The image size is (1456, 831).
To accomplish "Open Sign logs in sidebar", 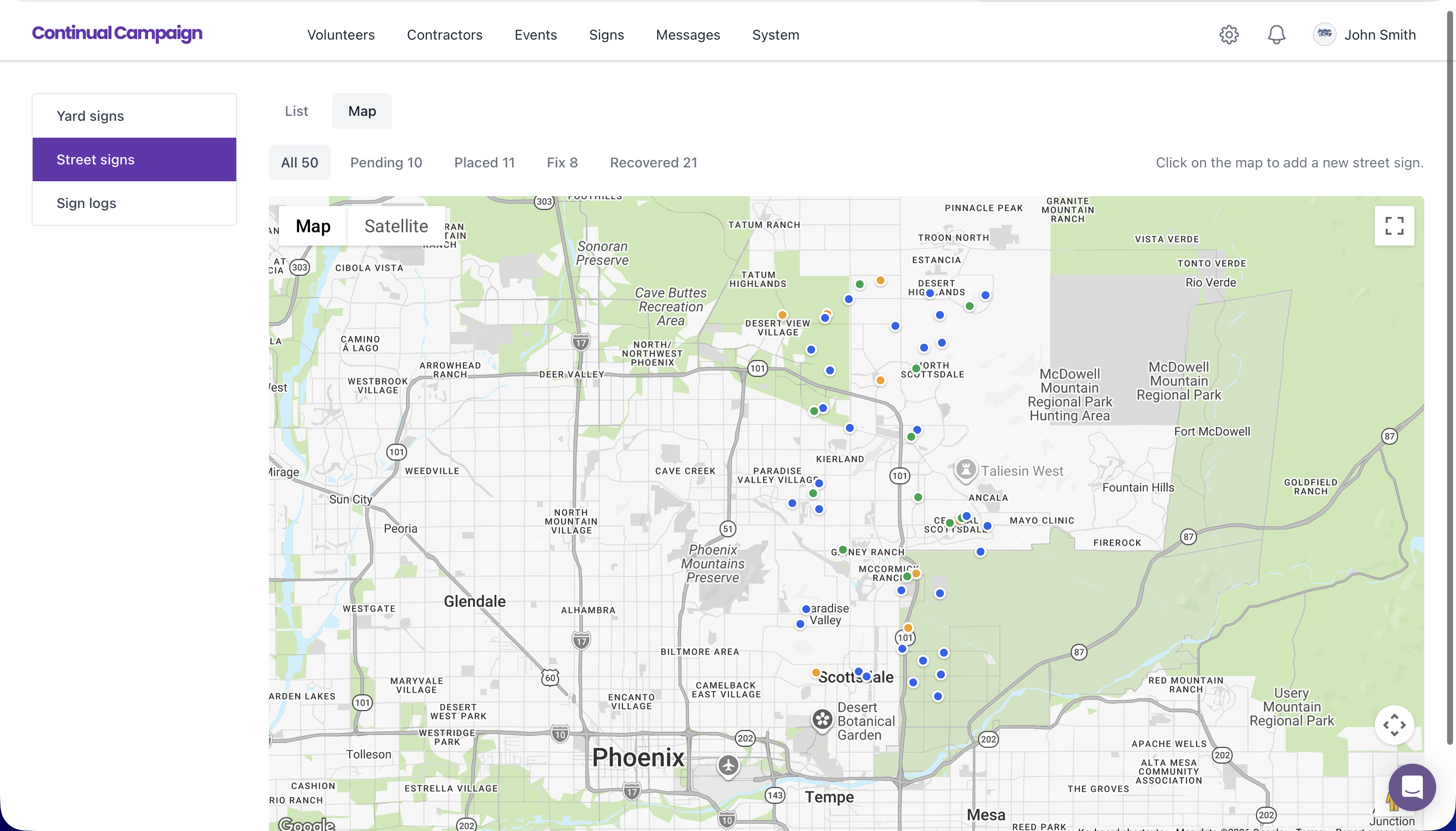I will [x=86, y=203].
